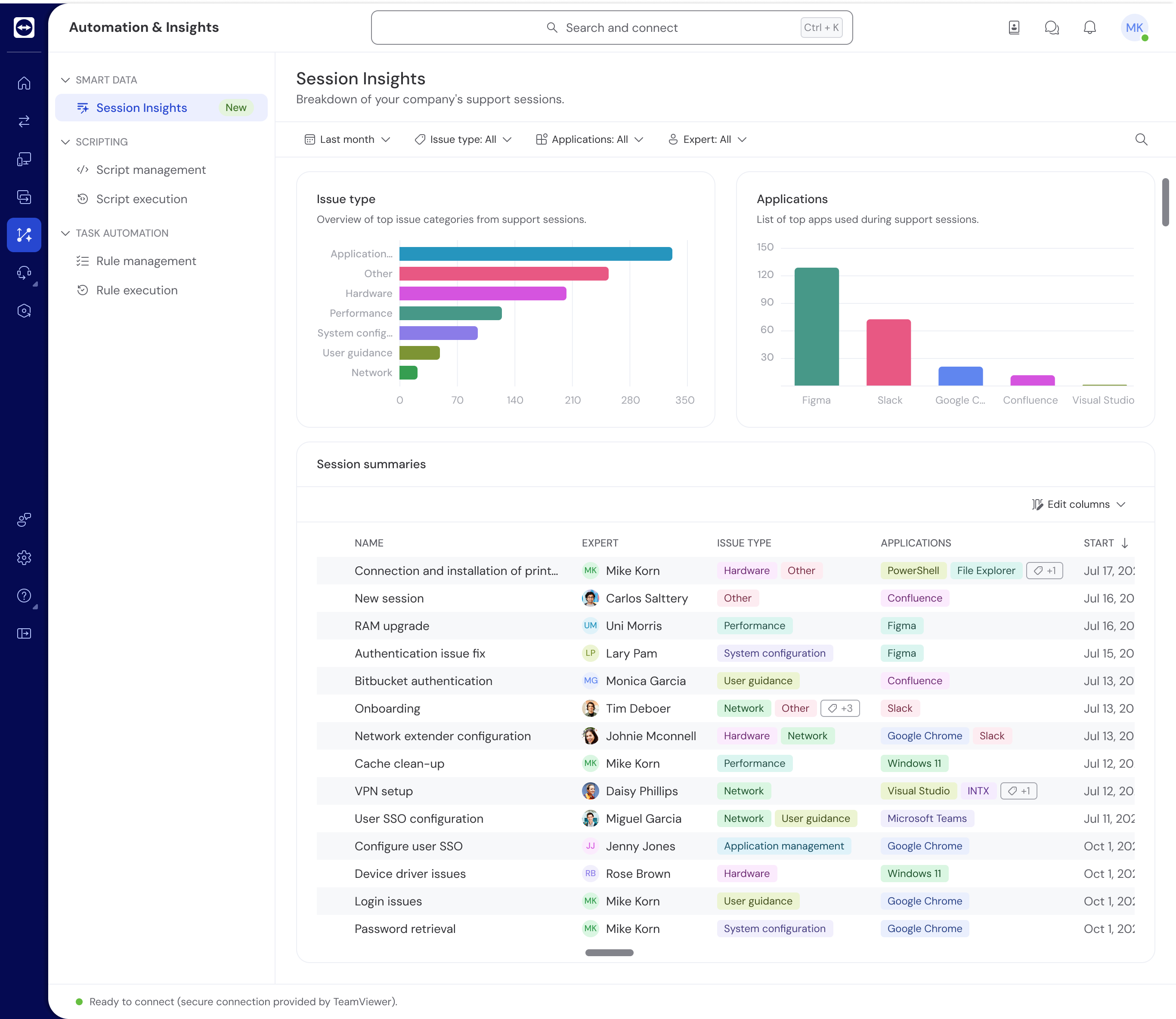Open the Home panel in the sidebar
The image size is (1176, 1019).
point(24,83)
